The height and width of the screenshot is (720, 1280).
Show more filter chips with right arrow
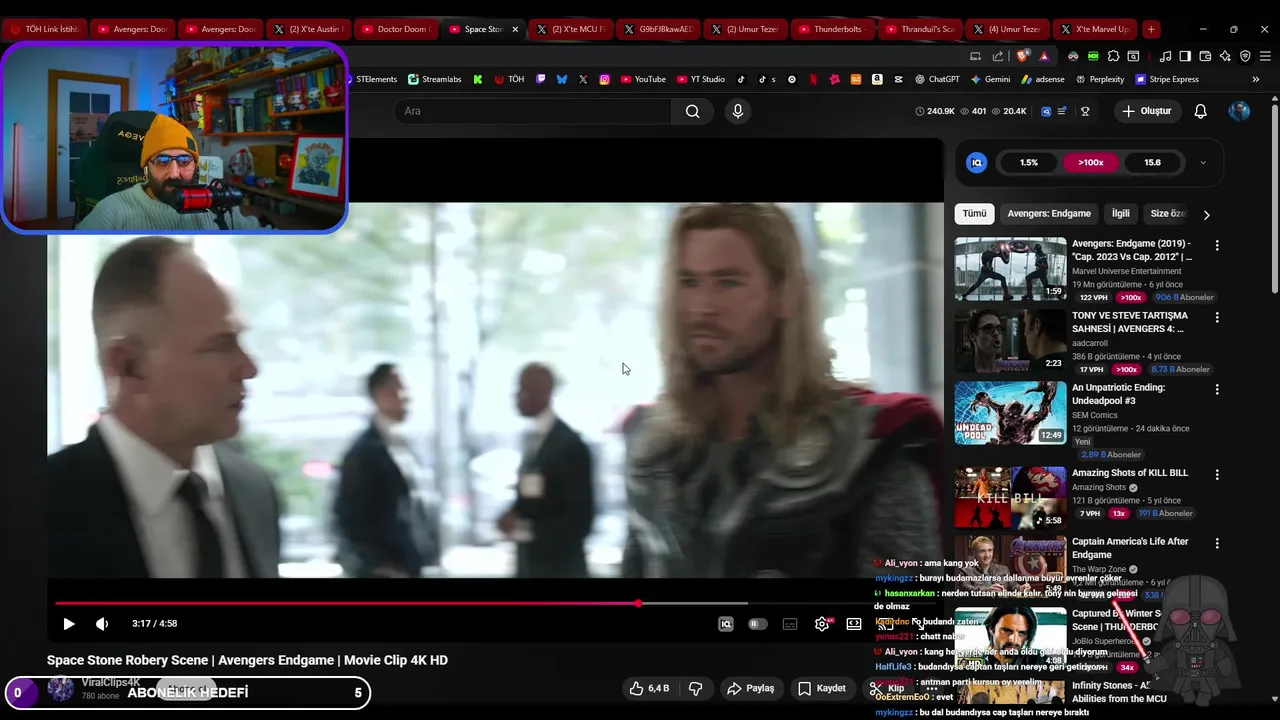[1206, 215]
